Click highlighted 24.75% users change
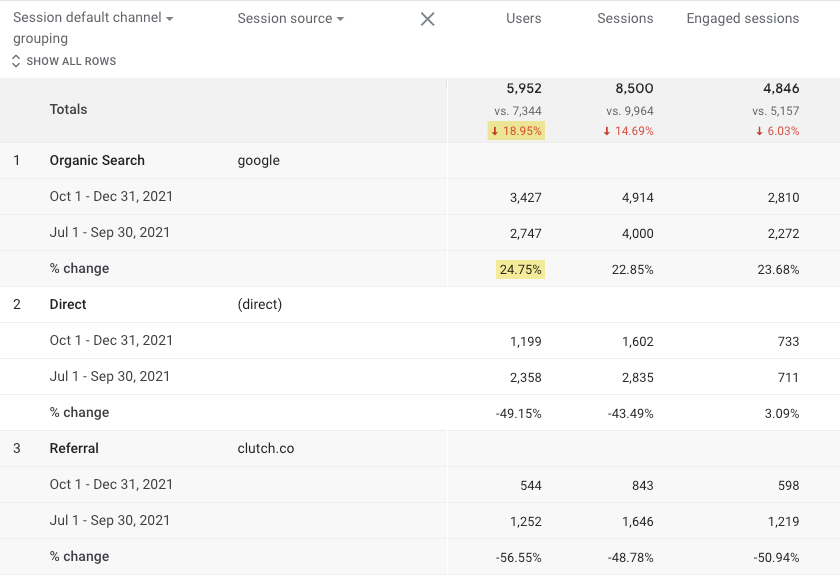Viewport: 840px width, 575px height. 520,268
